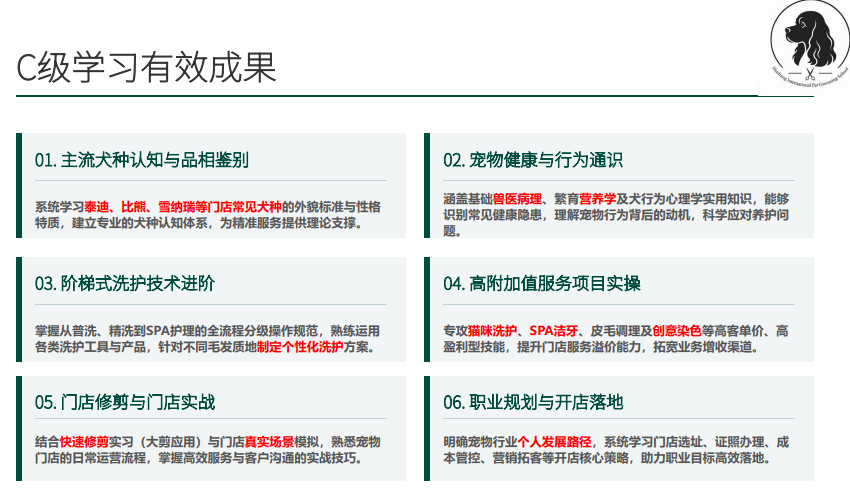This screenshot has height=491, width=850.
Task: Click heading 03. 阶梯式洗护技术进阶
Action: (125, 283)
